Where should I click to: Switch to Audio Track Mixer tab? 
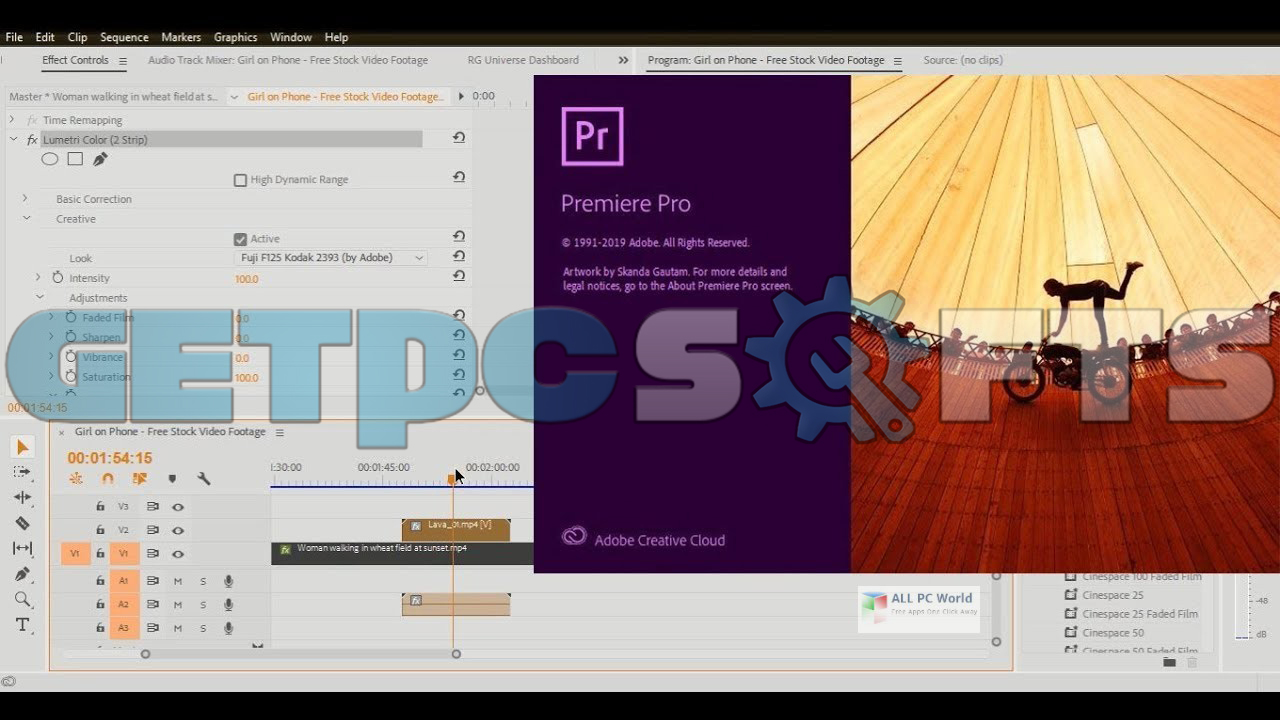(x=288, y=60)
